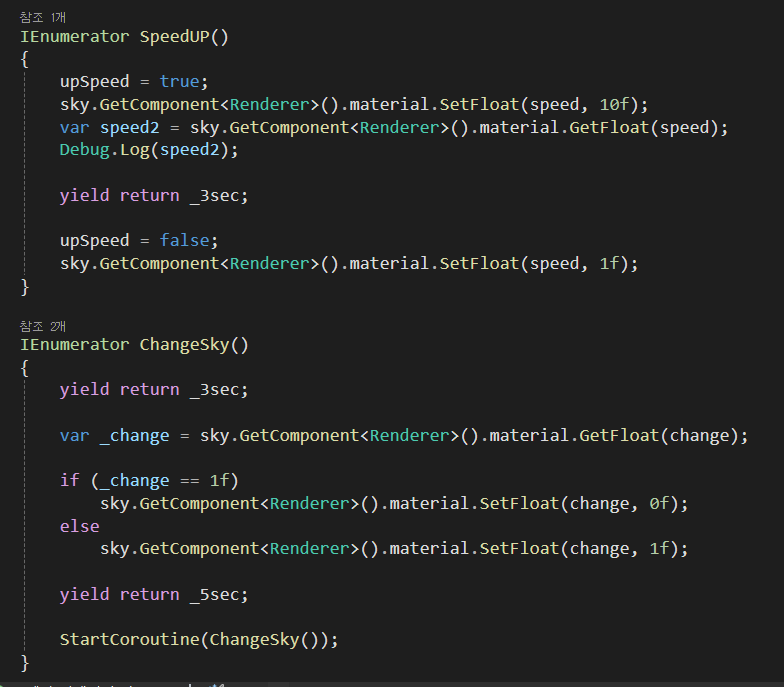Image resolution: width=784 pixels, height=687 pixels.
Task: Click the 'else' keyword
Action: (80, 526)
